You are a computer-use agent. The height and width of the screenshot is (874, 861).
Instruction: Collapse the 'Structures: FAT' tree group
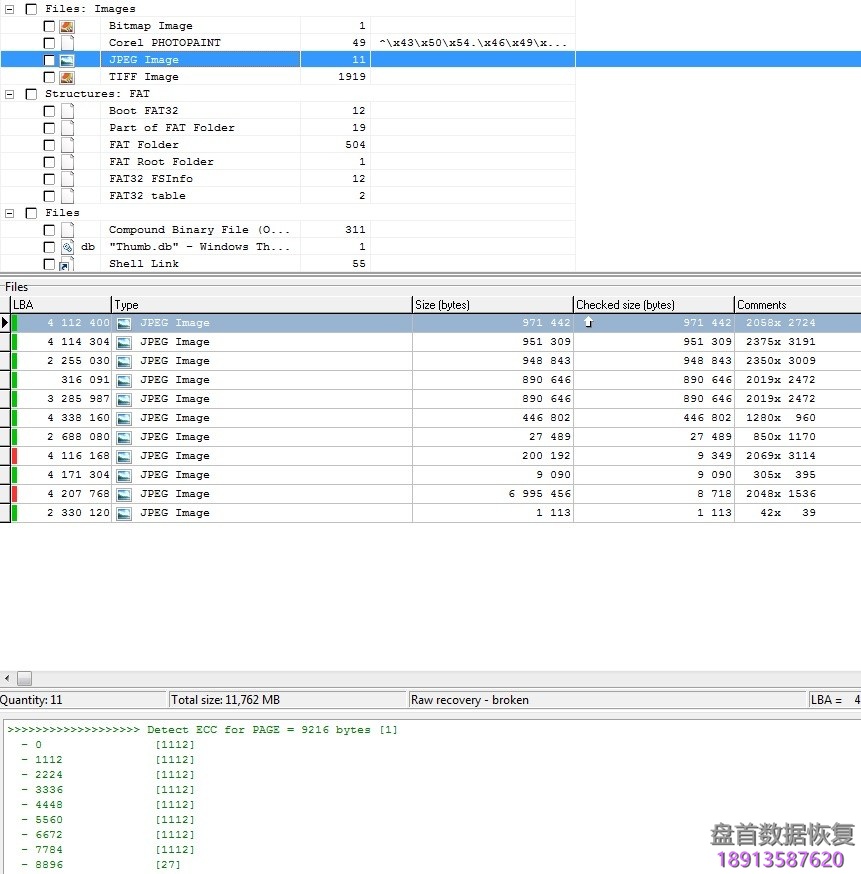click(x=10, y=94)
